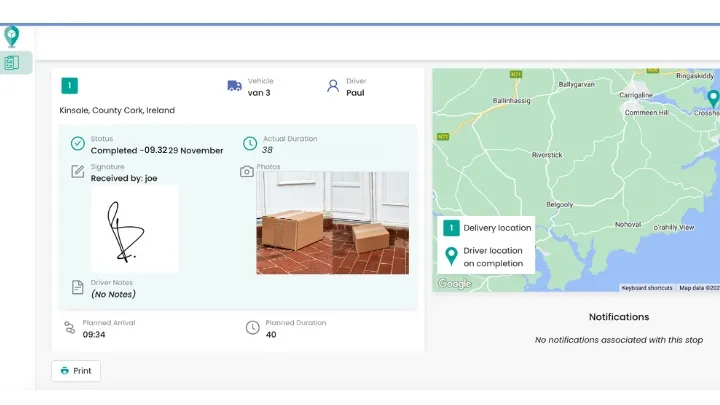Viewport: 720px width, 405px height.
Task: Click the Google logo on the map
Action: tap(454, 284)
